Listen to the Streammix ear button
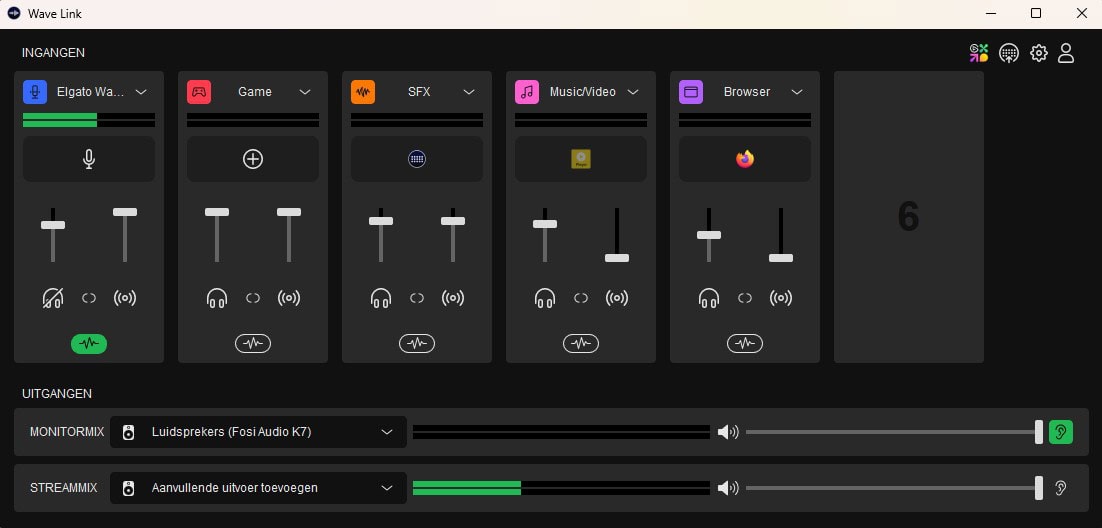Image resolution: width=1102 pixels, height=528 pixels. tap(1061, 488)
